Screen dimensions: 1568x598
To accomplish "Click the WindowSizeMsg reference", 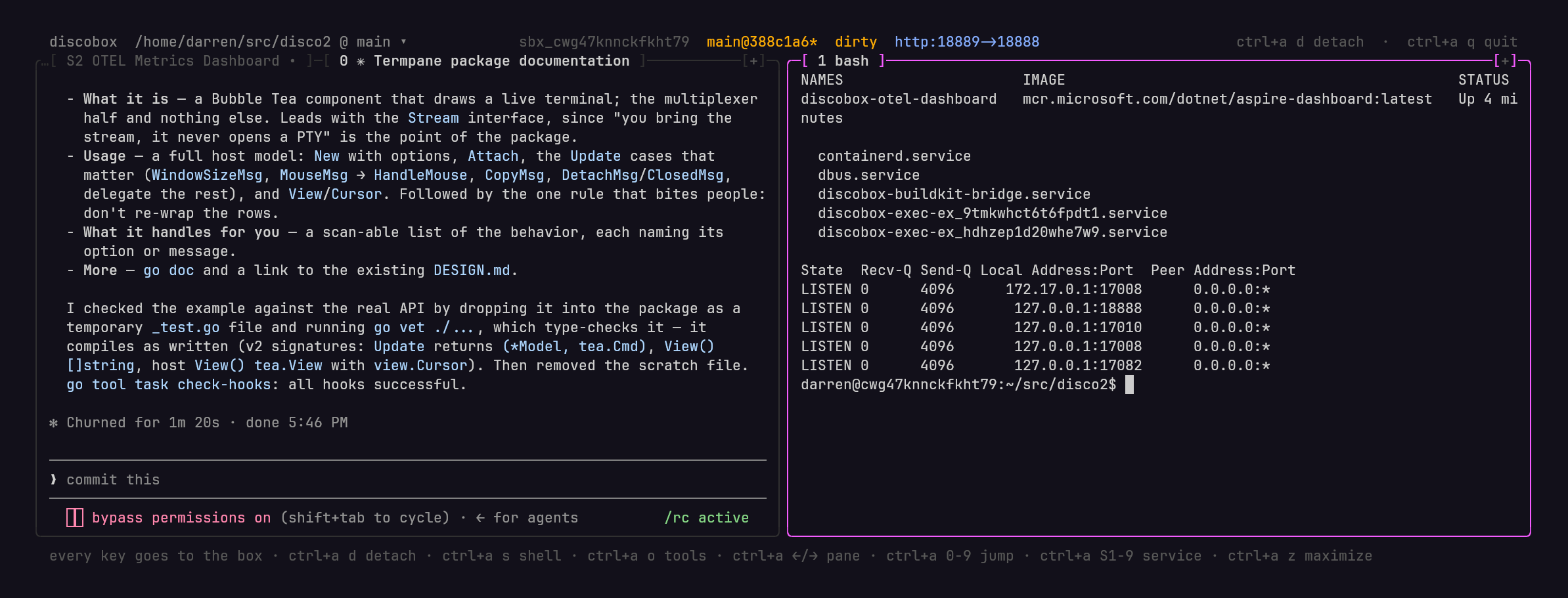I will pos(207,175).
